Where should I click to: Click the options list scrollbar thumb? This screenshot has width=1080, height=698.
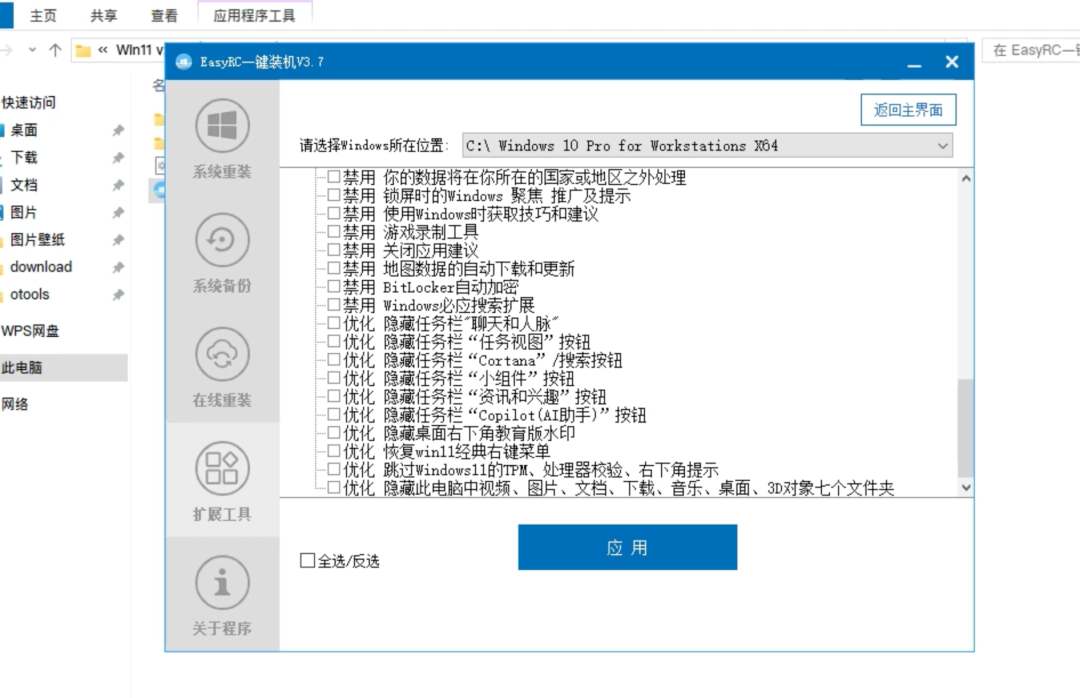pos(966,427)
